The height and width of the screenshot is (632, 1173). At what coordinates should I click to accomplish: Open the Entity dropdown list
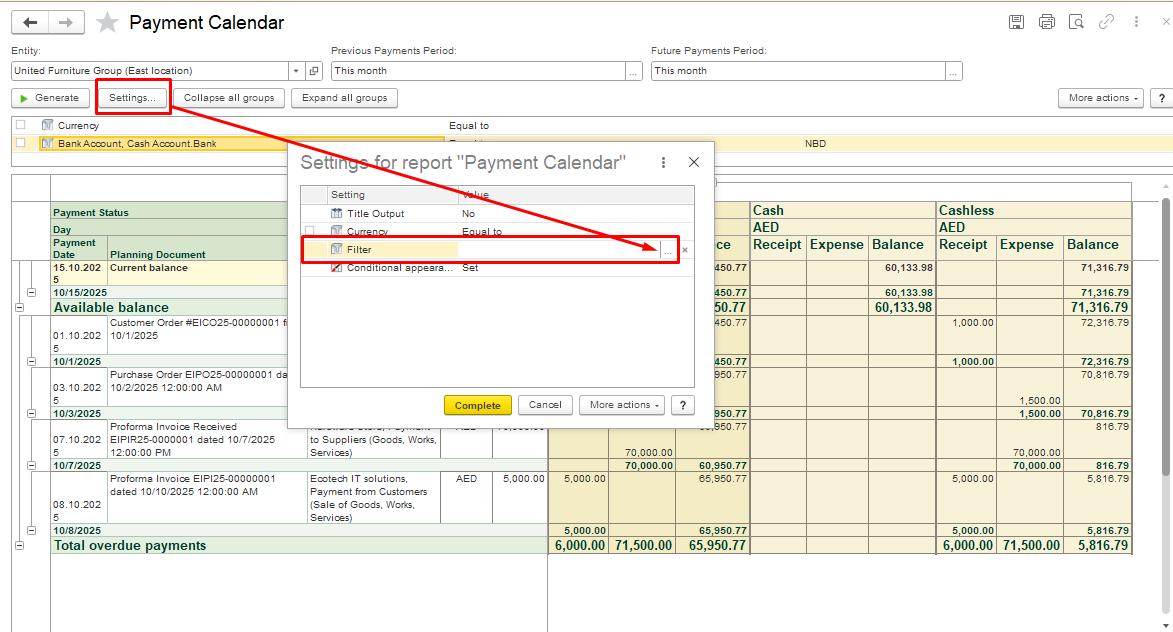296,71
